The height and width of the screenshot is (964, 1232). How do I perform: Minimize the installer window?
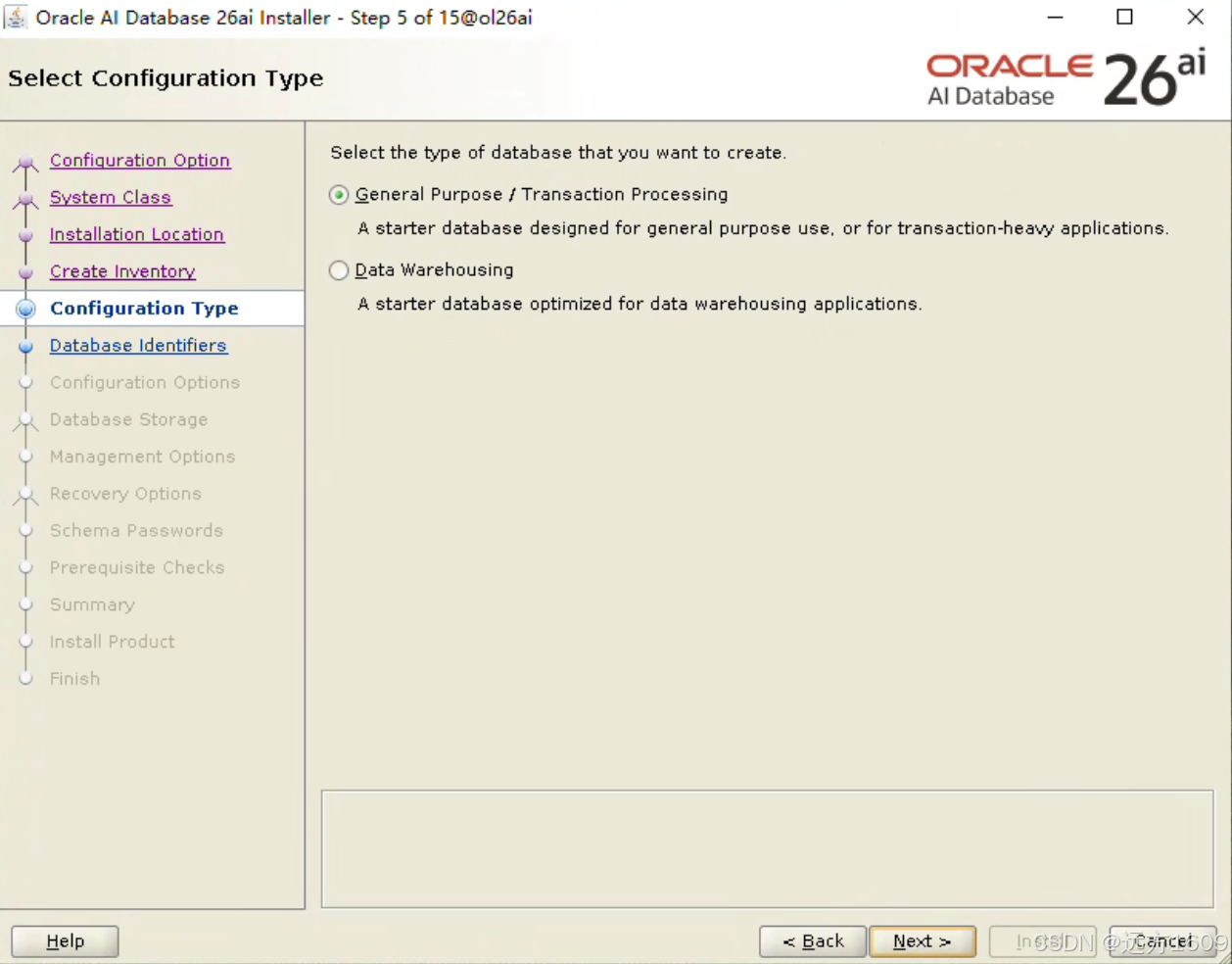click(x=1055, y=17)
